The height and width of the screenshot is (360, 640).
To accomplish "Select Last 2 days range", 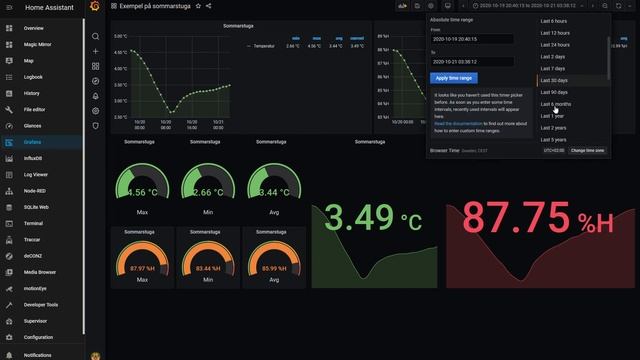I will tap(572, 57).
